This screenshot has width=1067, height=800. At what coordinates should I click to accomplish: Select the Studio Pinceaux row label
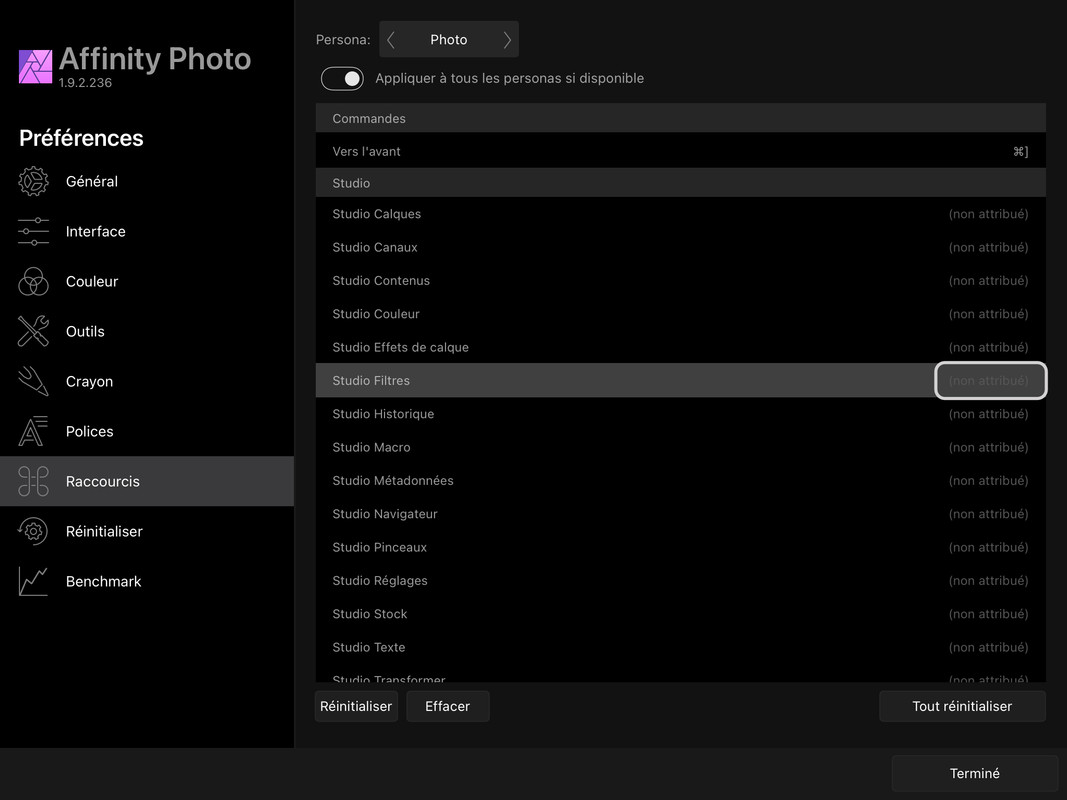click(380, 548)
